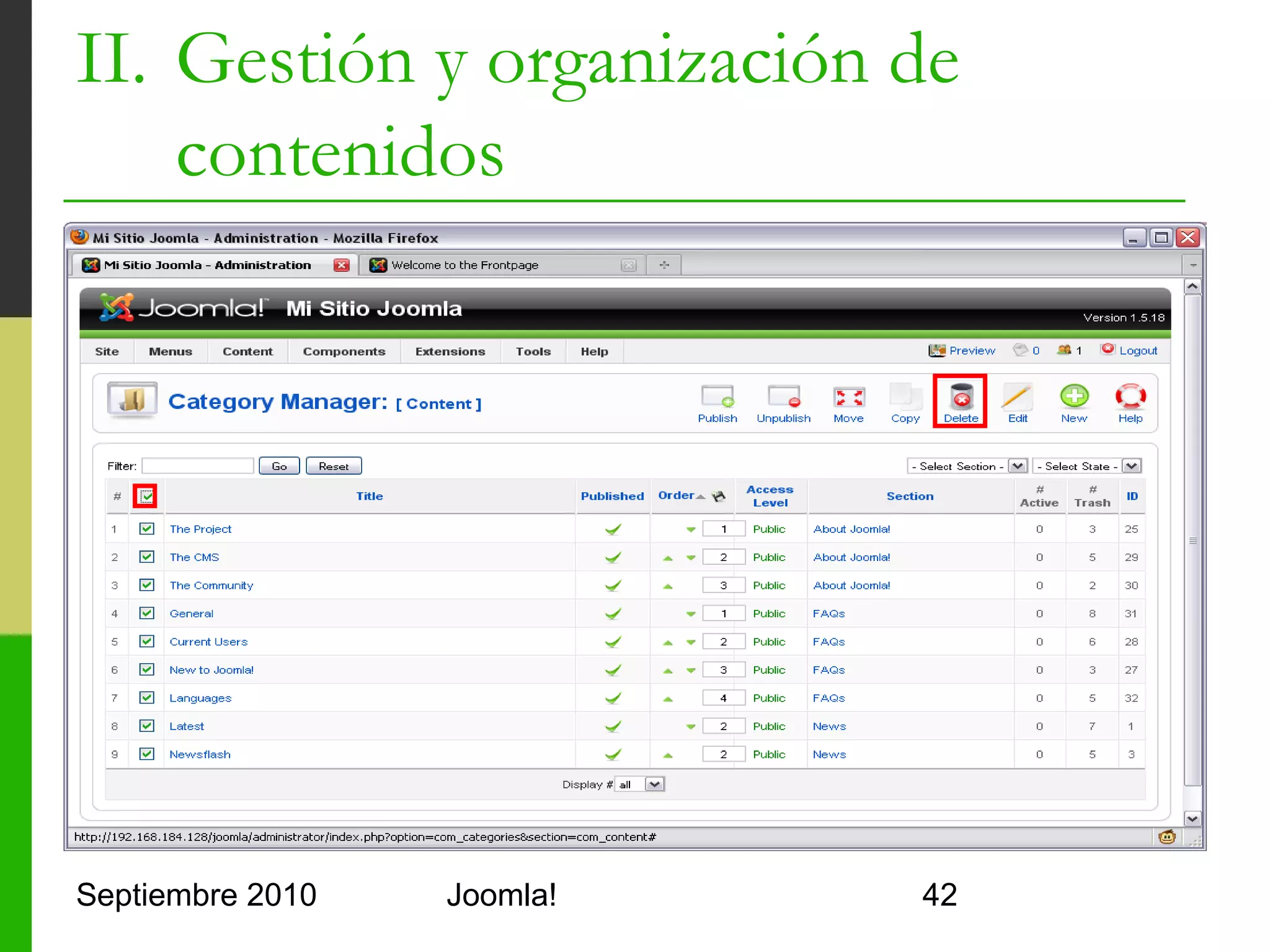Image resolution: width=1270 pixels, height=952 pixels.
Task: Uncheck the Newsflash checkbox
Action: pos(146,754)
